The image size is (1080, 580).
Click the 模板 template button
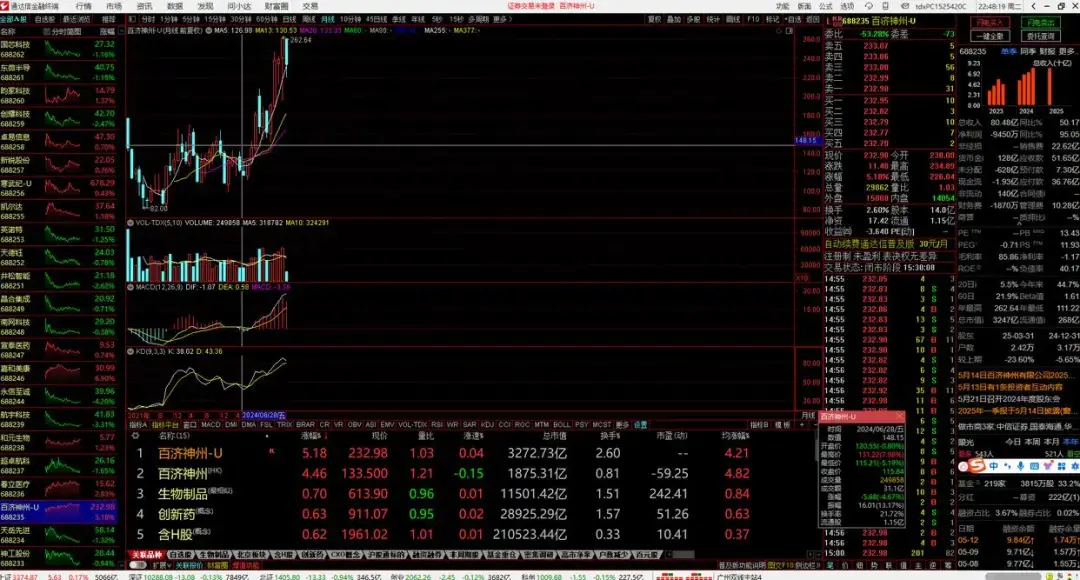782,425
